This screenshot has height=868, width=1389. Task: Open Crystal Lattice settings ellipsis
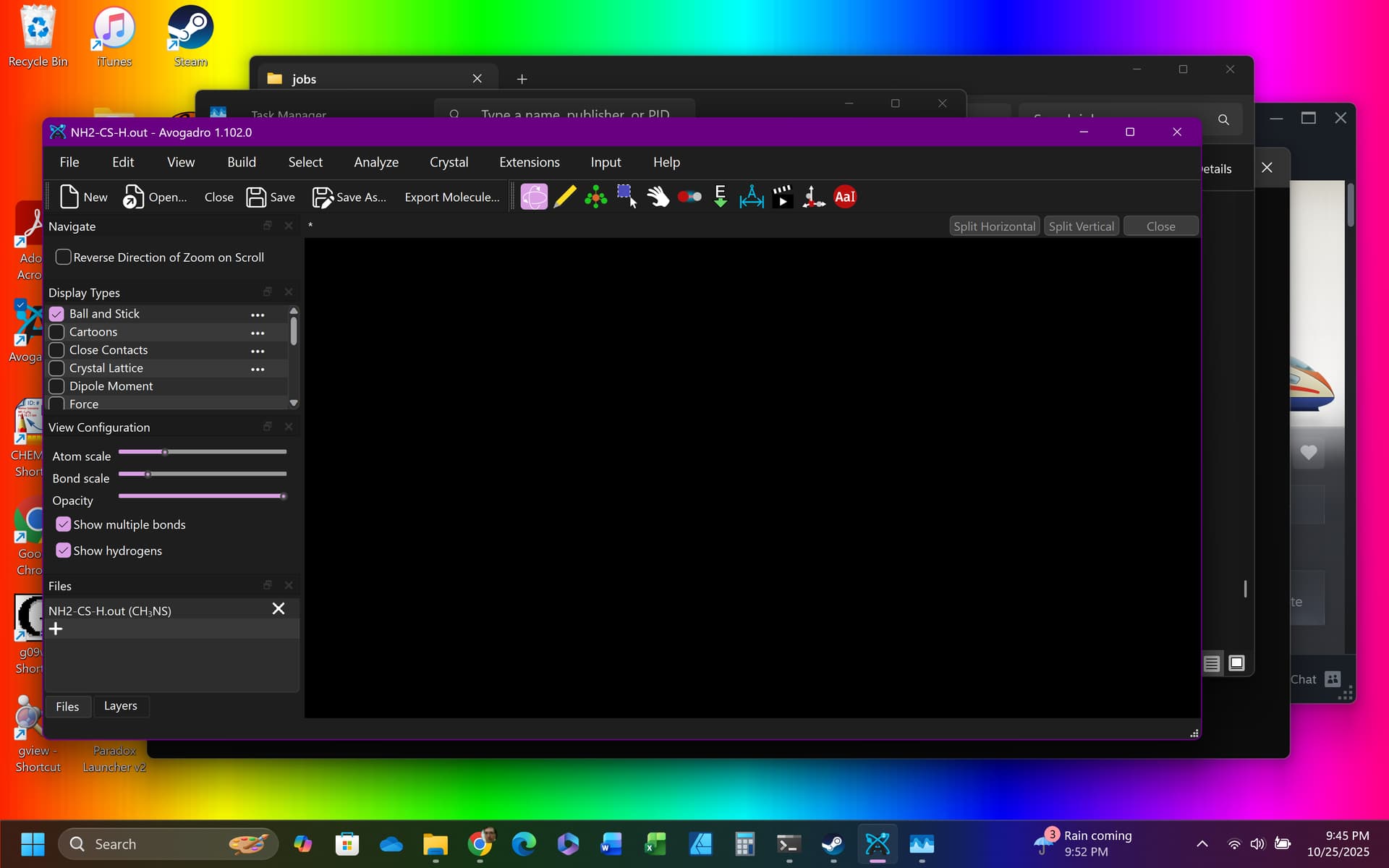[x=258, y=369]
